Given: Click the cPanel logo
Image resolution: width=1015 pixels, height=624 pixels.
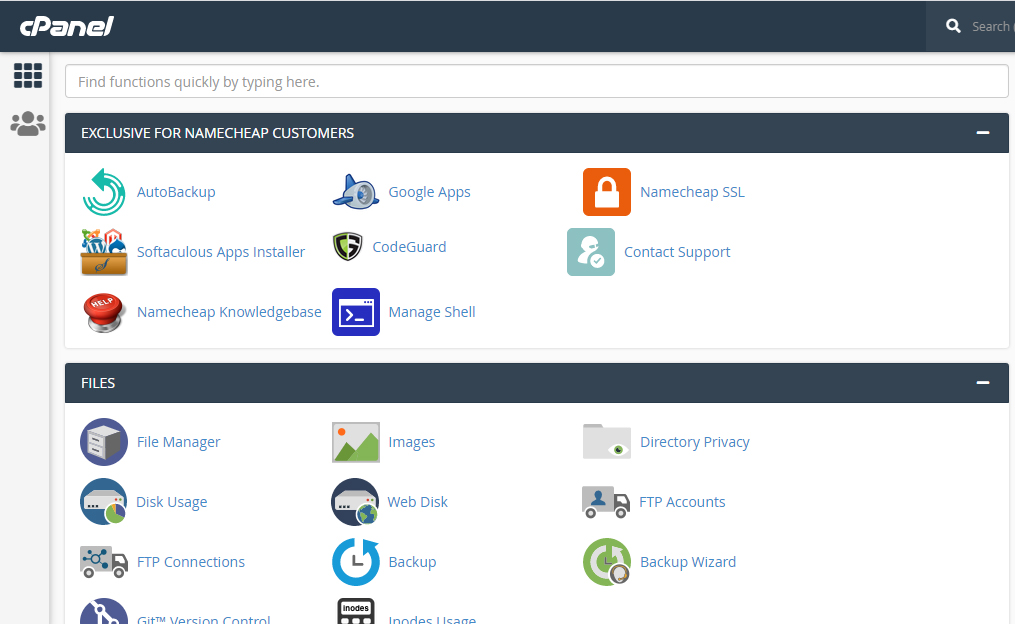Looking at the screenshot, I should tap(67, 26).
